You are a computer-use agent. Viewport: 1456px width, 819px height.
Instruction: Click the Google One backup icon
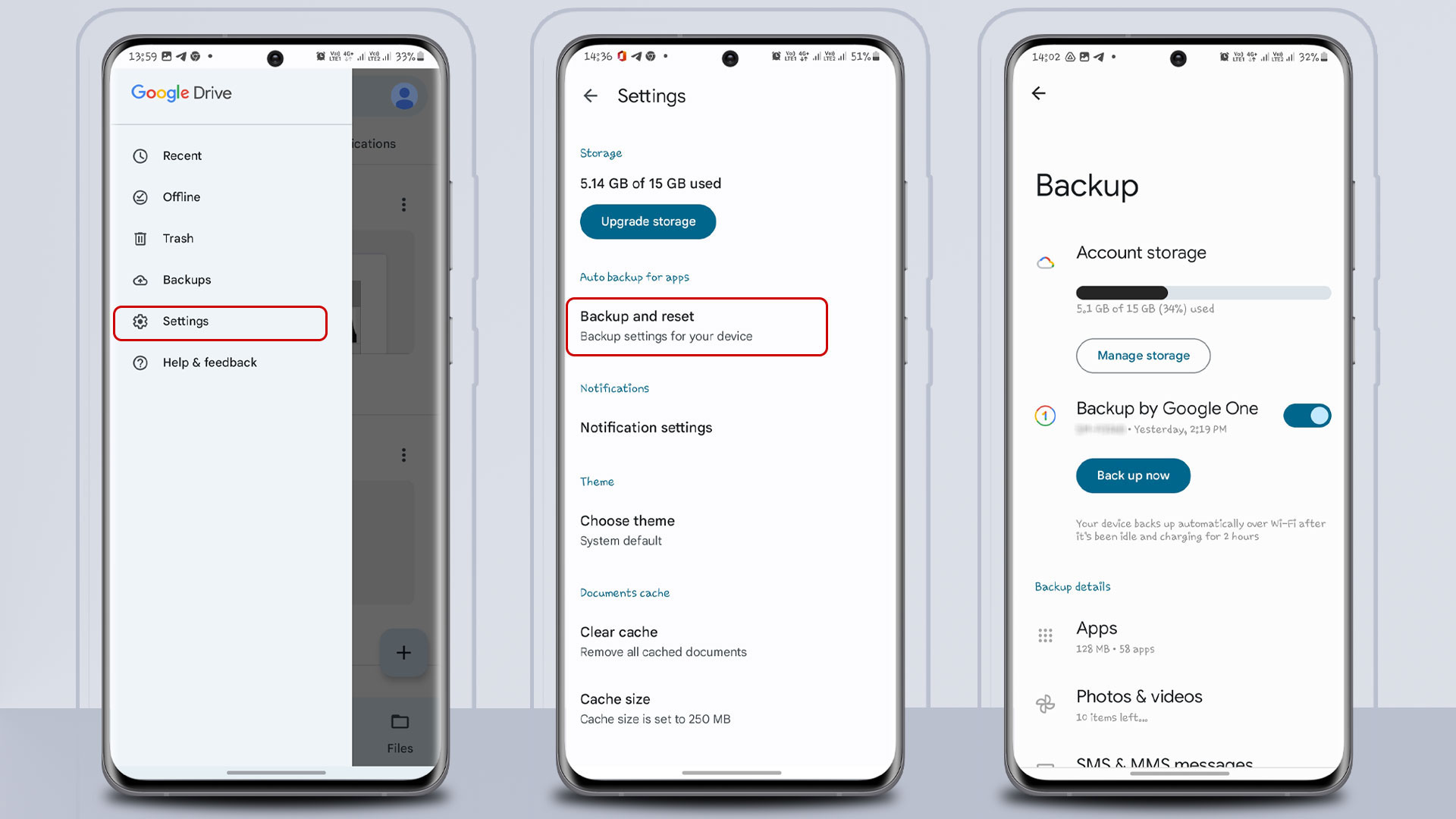pos(1046,414)
